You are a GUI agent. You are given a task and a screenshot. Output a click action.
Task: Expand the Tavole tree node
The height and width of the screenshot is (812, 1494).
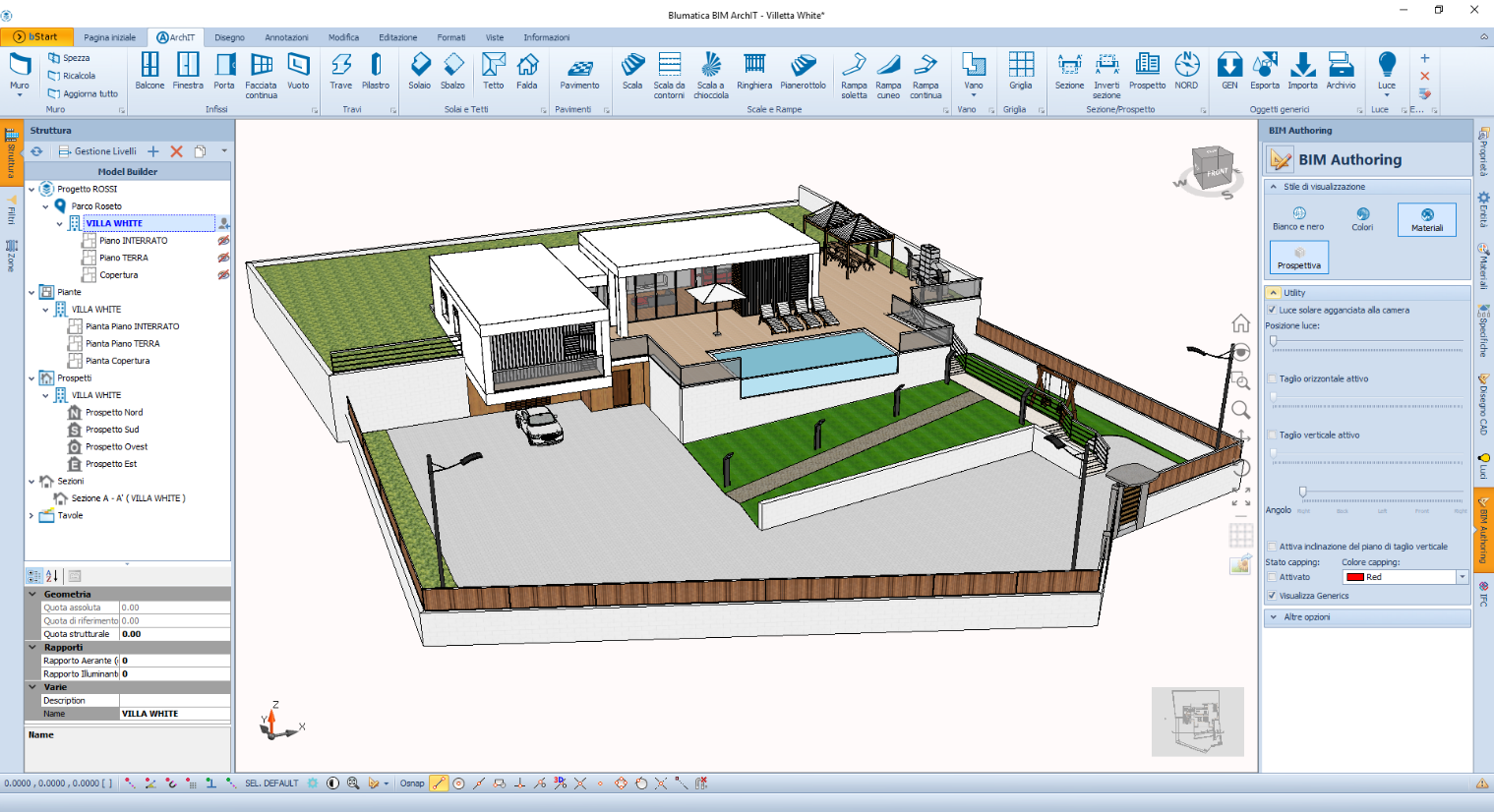point(31,515)
